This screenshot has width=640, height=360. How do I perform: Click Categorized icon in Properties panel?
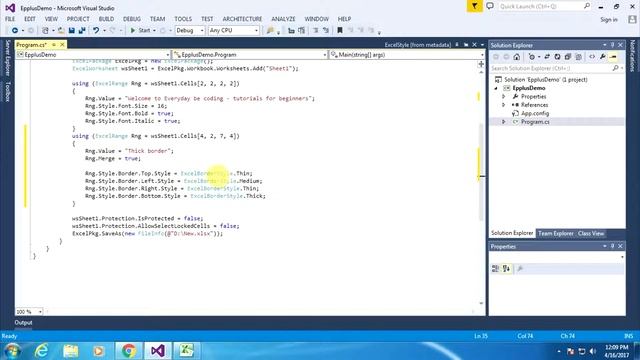pyautogui.click(x=496, y=269)
